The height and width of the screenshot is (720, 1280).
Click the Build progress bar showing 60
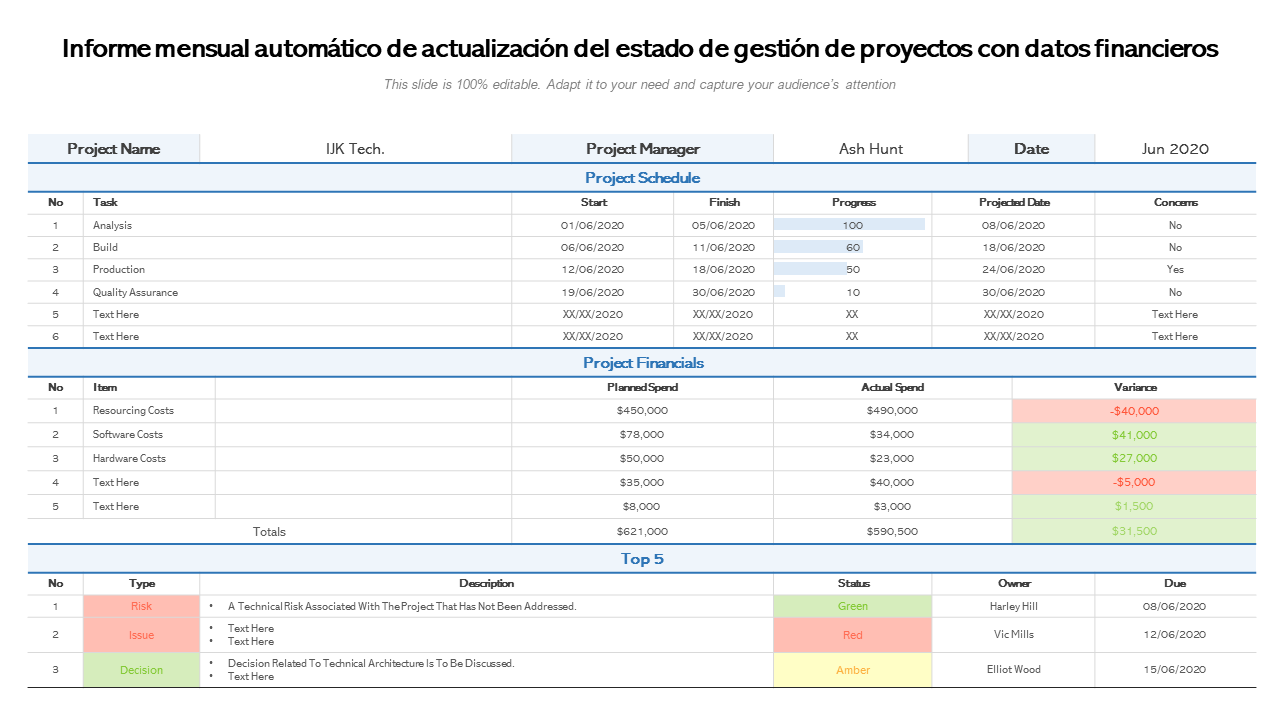click(819, 247)
